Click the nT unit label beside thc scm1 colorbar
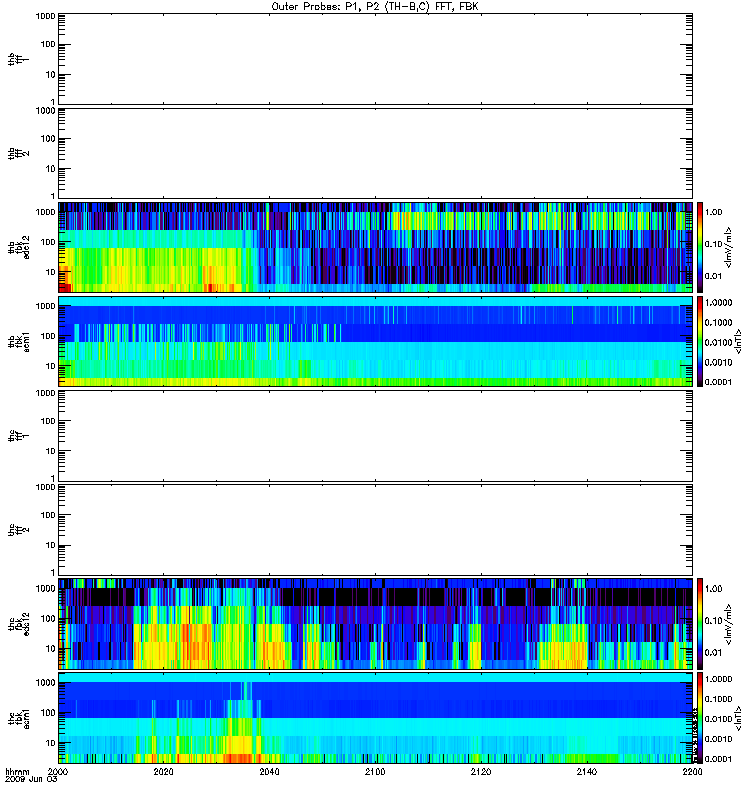The width and height of the screenshot is (750, 800). pos(738,718)
